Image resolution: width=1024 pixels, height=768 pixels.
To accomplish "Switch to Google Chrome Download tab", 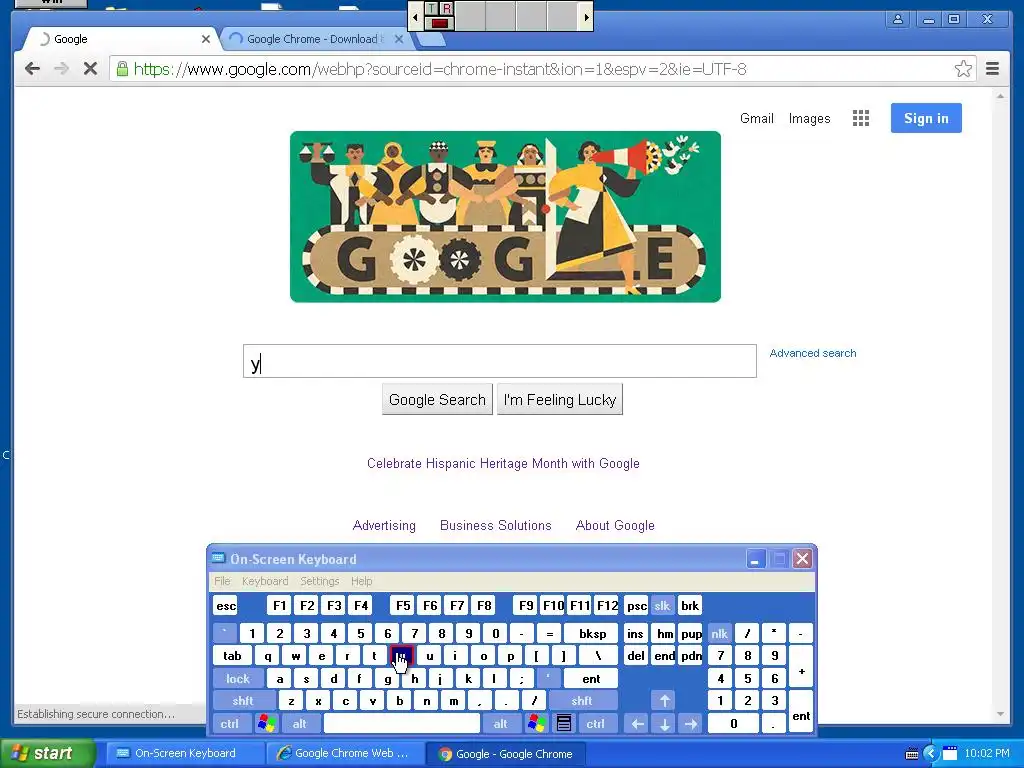I will [x=312, y=39].
